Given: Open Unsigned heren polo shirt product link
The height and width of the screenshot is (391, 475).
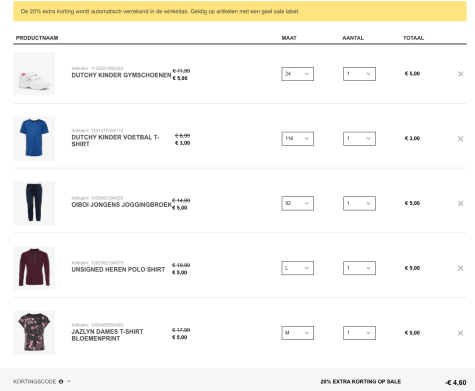Looking at the screenshot, I should (118, 269).
